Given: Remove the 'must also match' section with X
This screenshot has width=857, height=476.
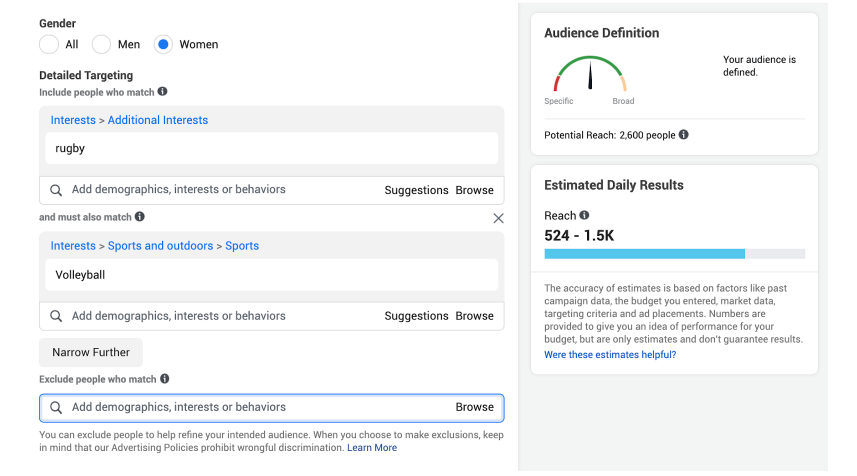Looking at the screenshot, I should [x=498, y=218].
